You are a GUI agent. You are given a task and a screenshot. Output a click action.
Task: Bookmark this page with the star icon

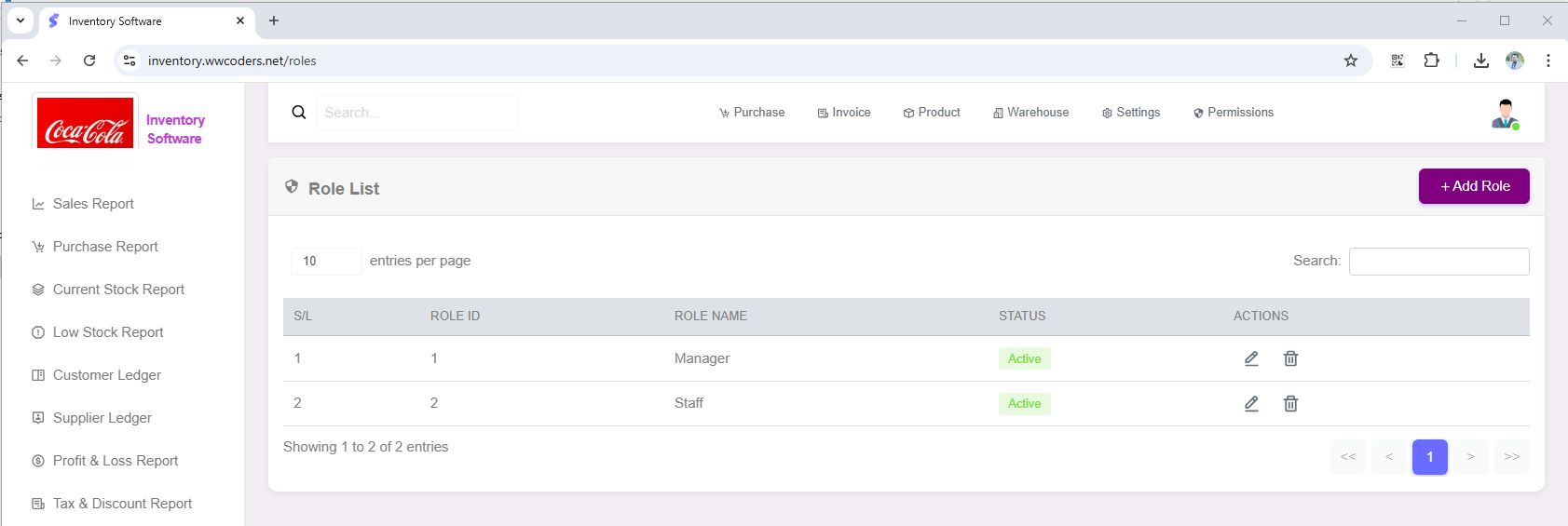(x=1351, y=61)
